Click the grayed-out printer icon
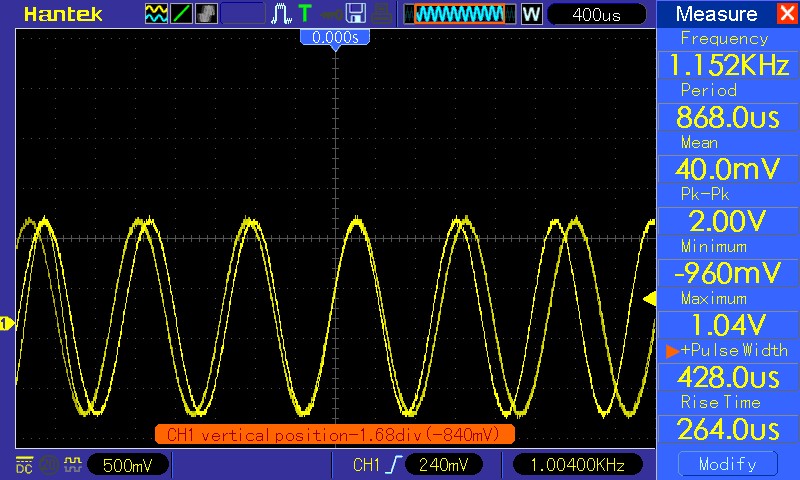800x480 pixels. point(382,14)
